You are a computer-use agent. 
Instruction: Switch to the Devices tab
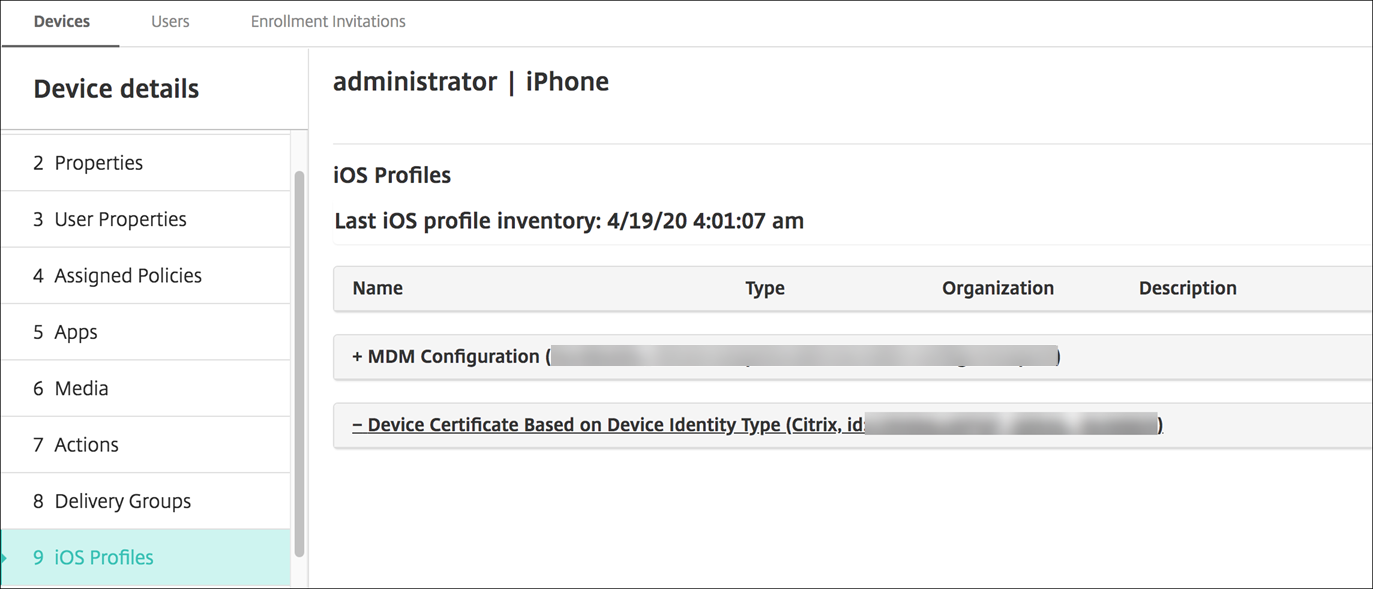coord(61,21)
